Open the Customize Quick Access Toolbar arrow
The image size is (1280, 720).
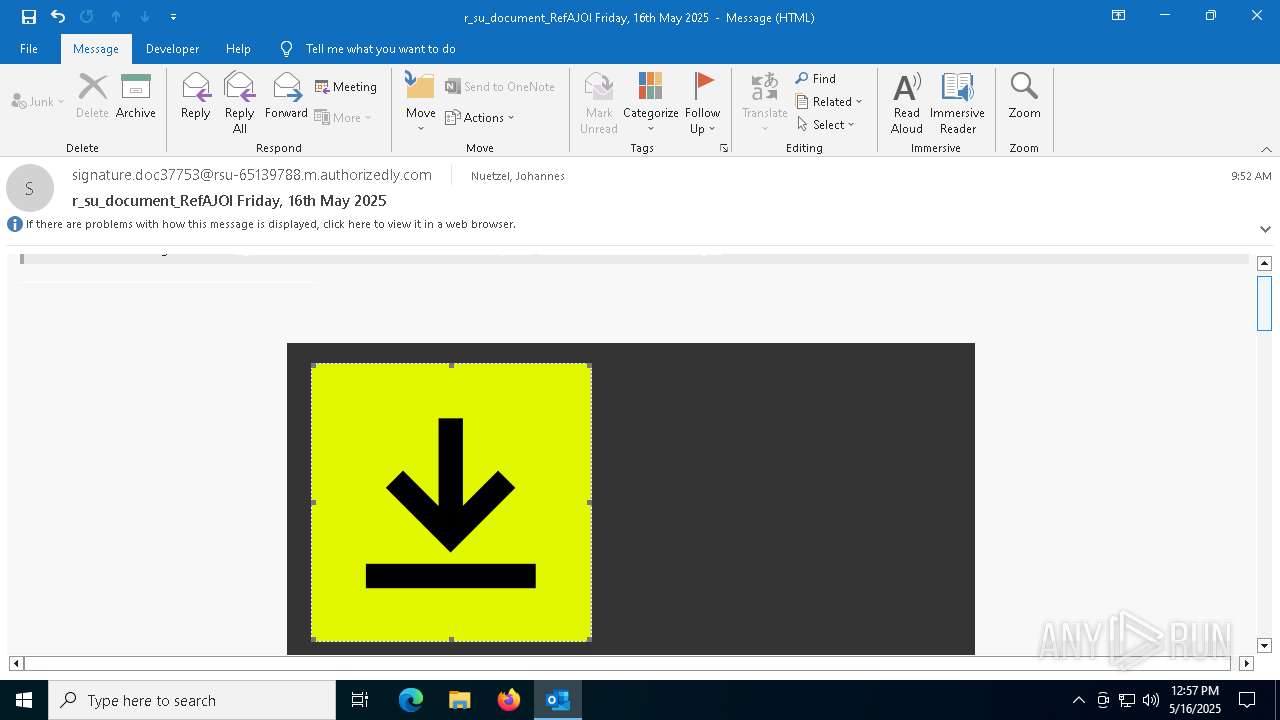[x=173, y=17]
